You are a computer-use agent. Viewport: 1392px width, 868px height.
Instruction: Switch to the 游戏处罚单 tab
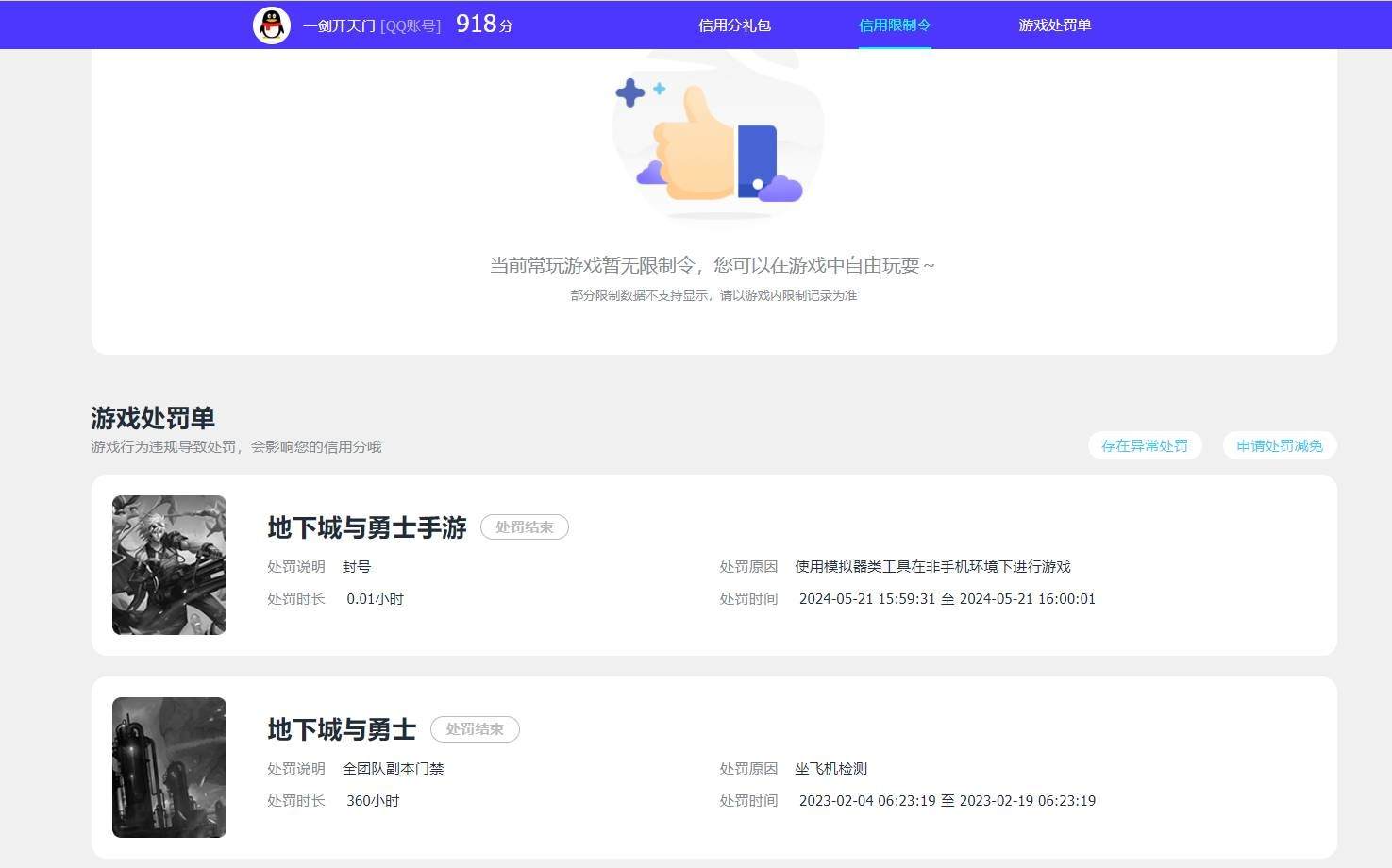tap(1055, 25)
